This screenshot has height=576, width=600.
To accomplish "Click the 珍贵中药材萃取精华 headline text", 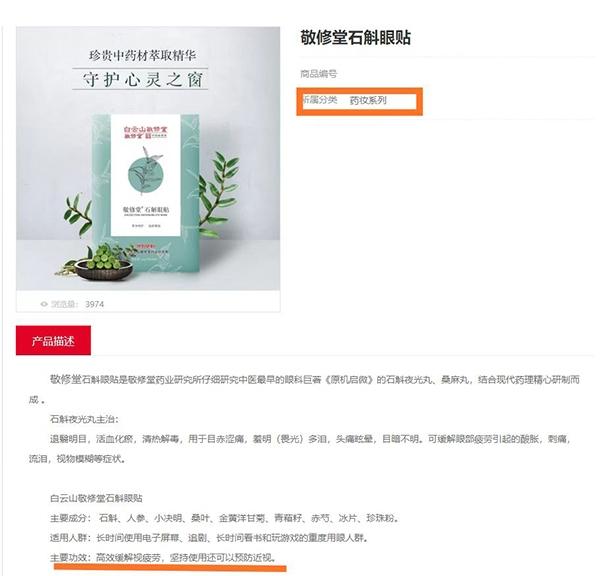I will point(142,55).
